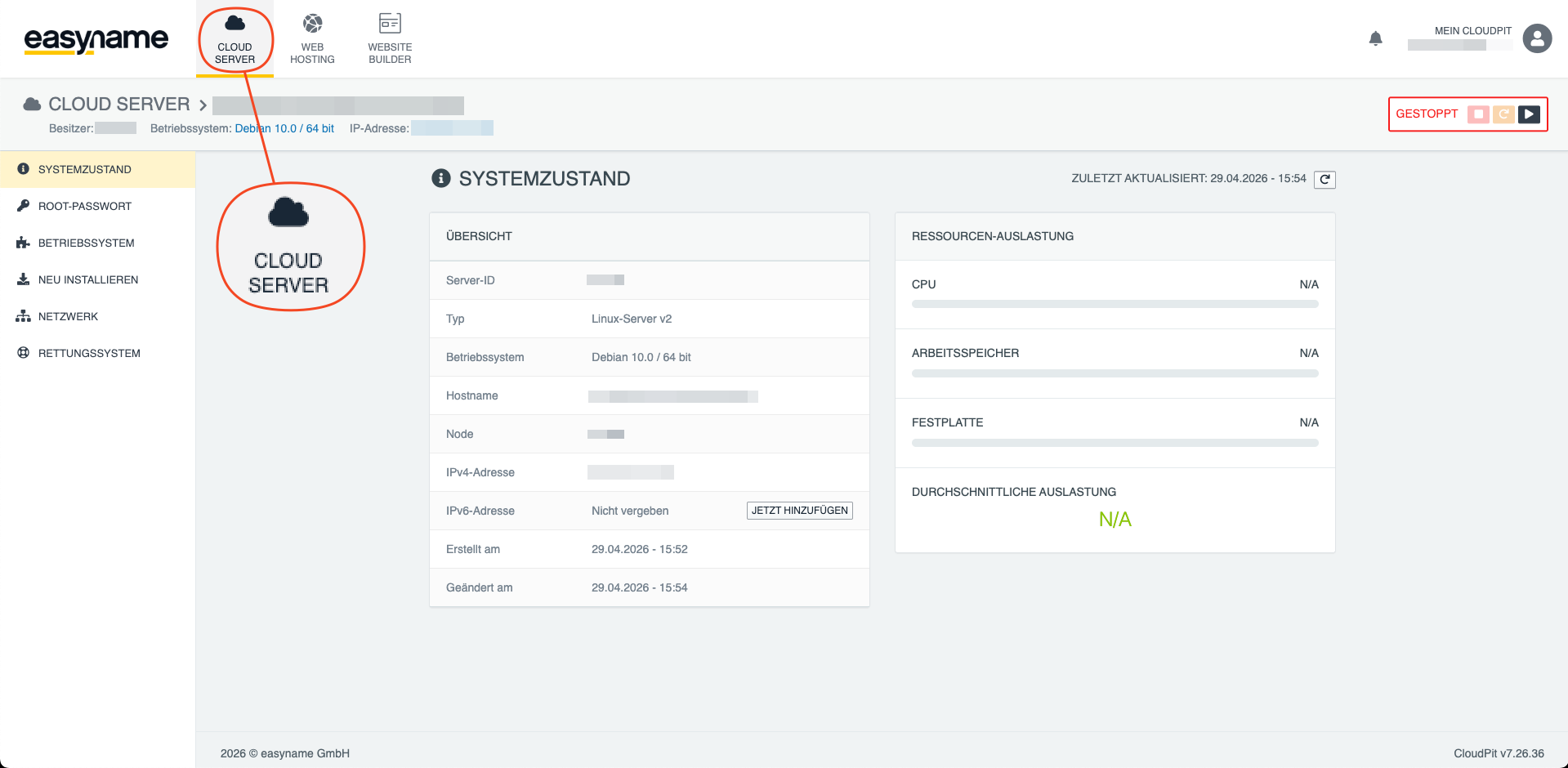Open Neu Installieren in the sidebar
Image resolution: width=1568 pixels, height=768 pixels.
click(88, 279)
